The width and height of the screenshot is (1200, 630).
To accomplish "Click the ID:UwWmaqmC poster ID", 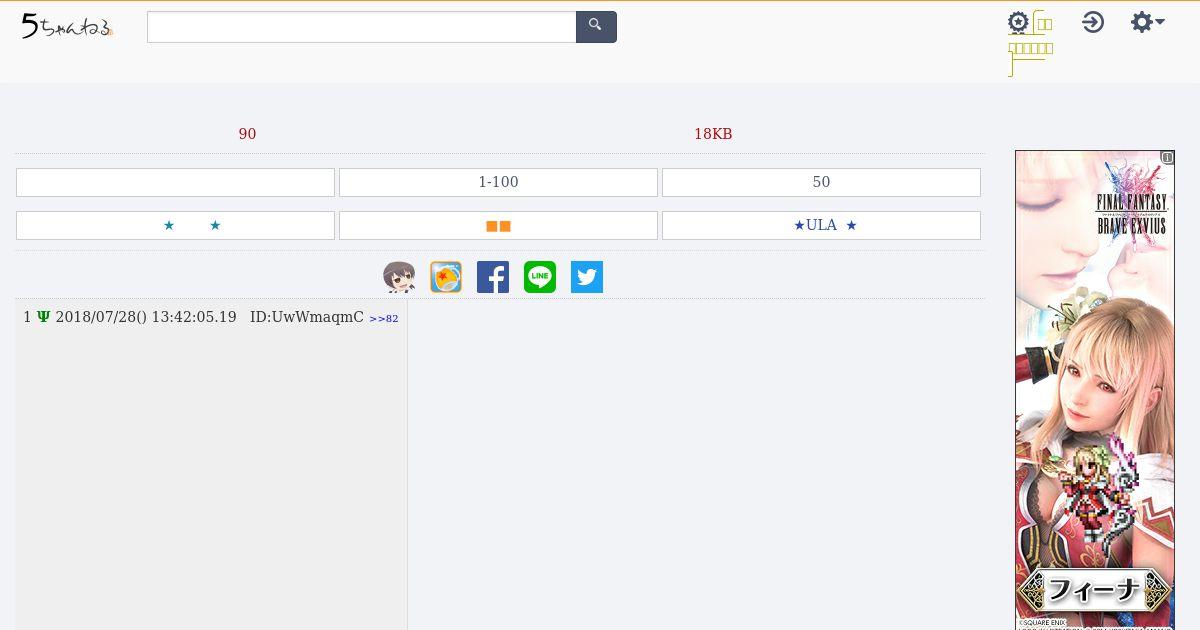I will tap(307, 317).
